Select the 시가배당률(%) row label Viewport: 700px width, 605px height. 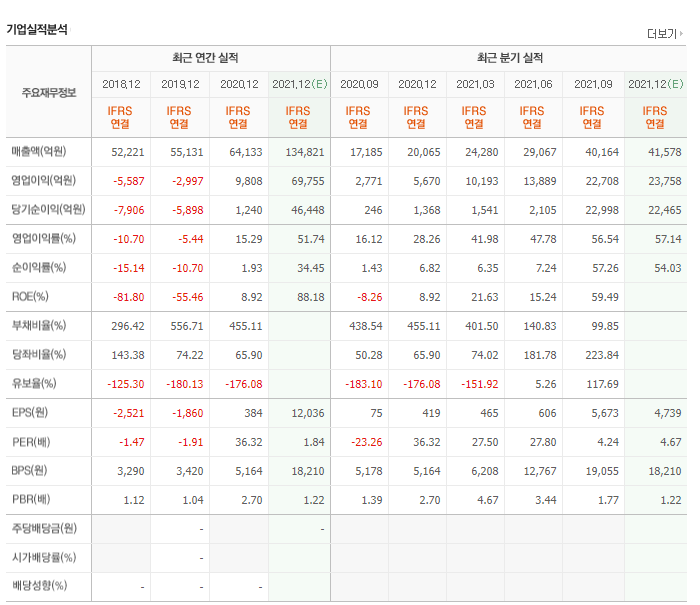coord(44,557)
